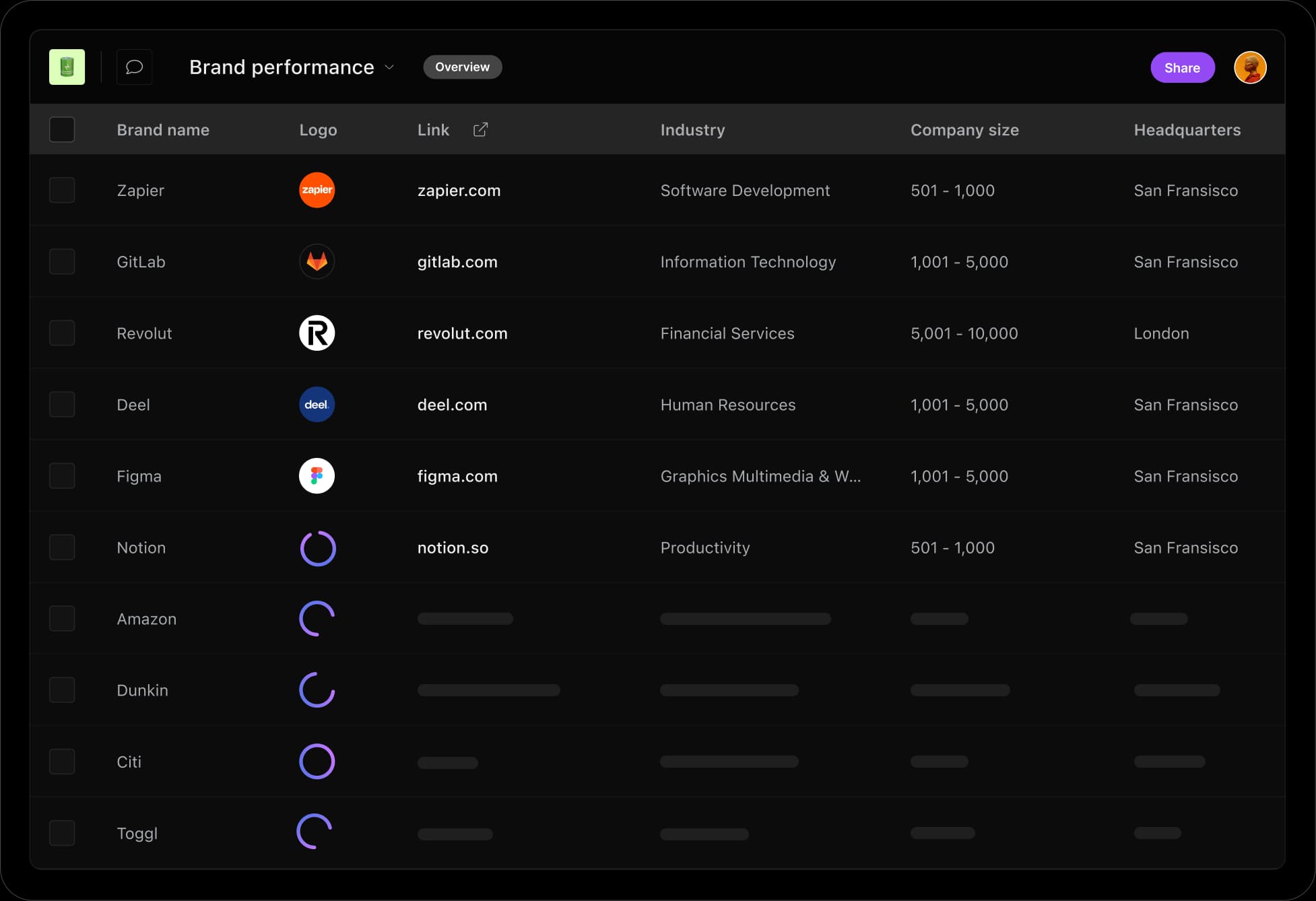The width and height of the screenshot is (1316, 901).
Task: Click the Deel brand name cell
Action: (x=133, y=405)
